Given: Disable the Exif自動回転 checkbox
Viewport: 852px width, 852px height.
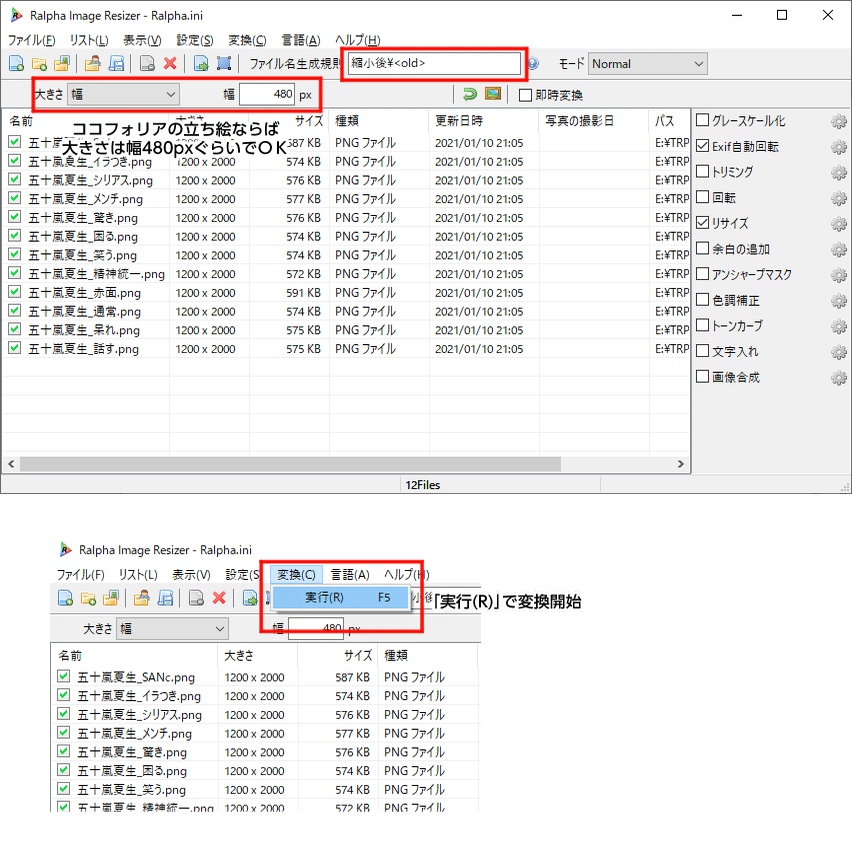Looking at the screenshot, I should 702,147.
